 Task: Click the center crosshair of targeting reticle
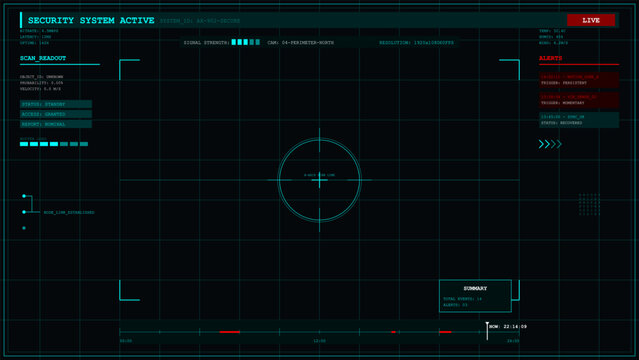pyautogui.click(x=320, y=180)
